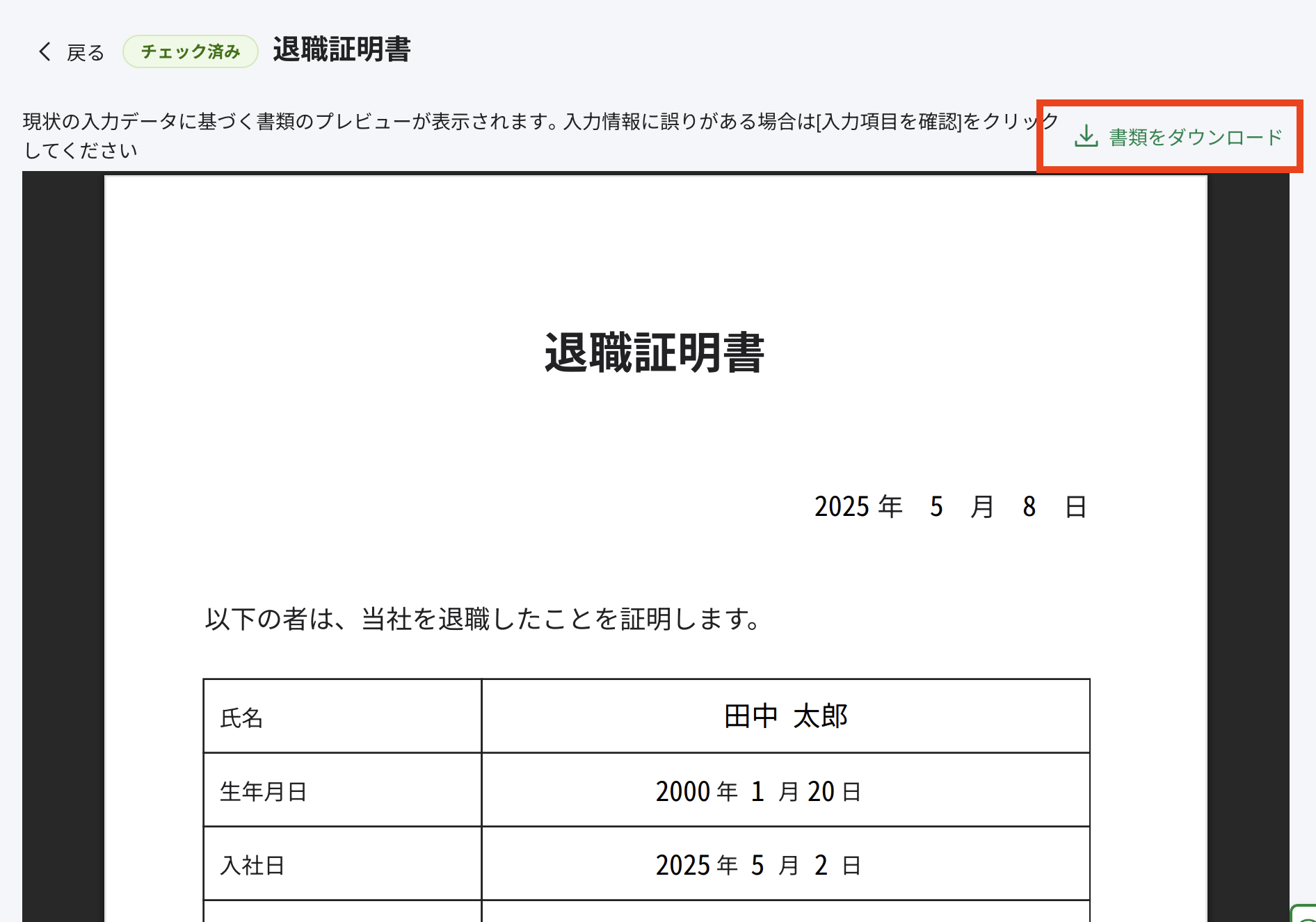The height and width of the screenshot is (922, 1316).
Task: Click the download arrow icon
Action: 1086,136
